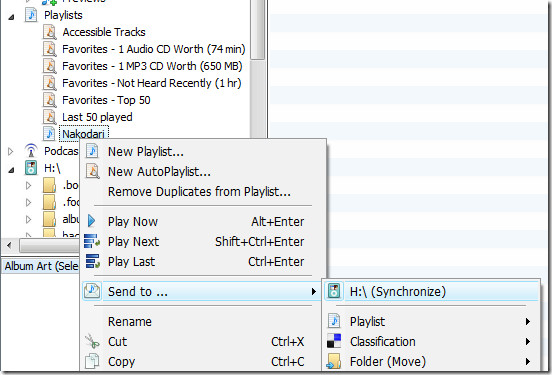Click the Podcast antenna icon
552x375 pixels.
[x=31, y=151]
